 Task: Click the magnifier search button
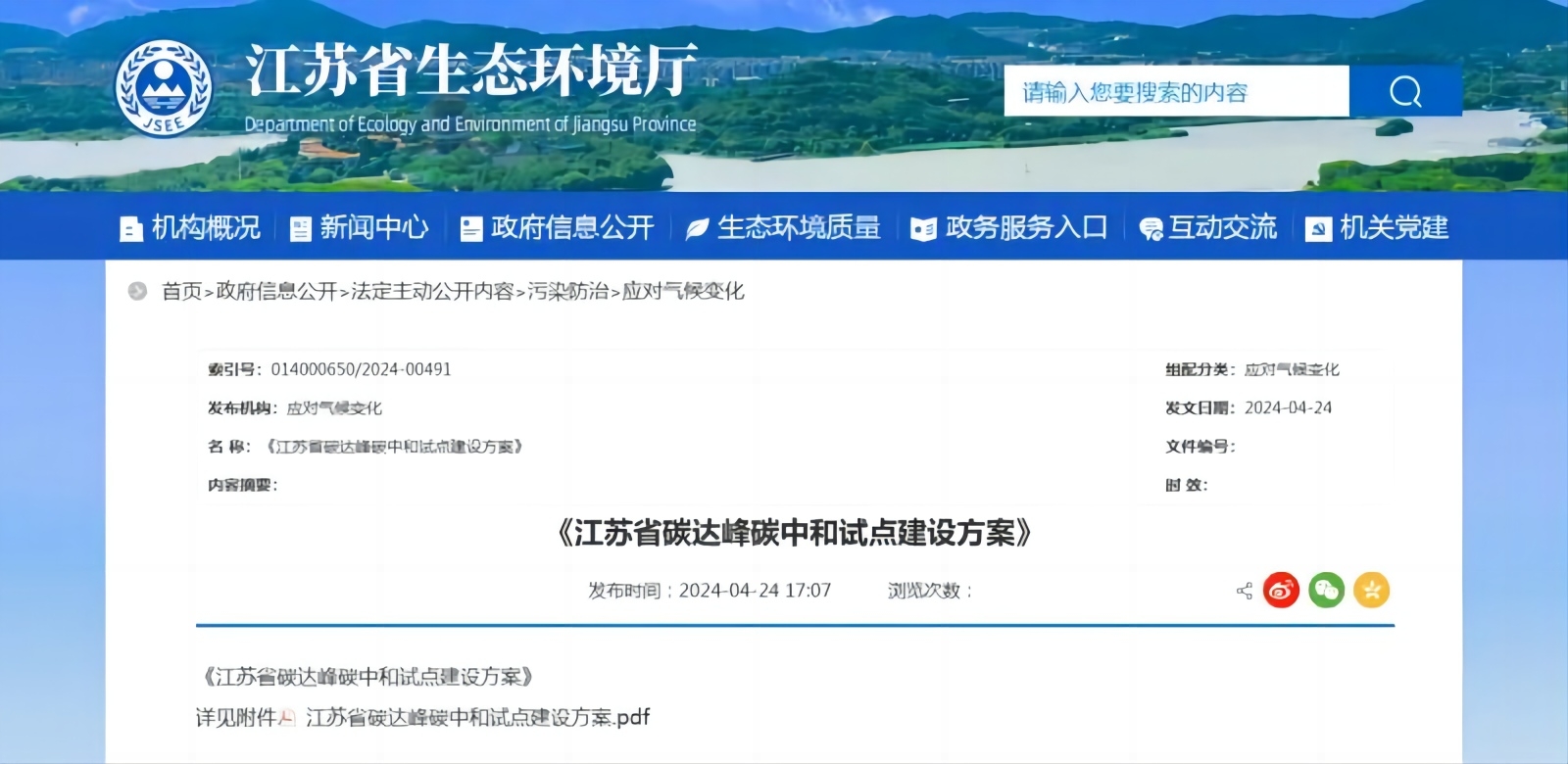1404,92
